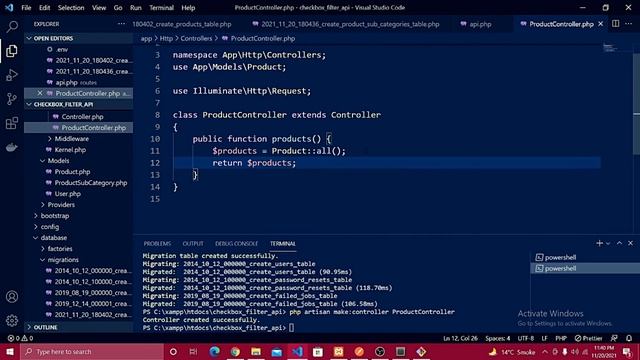Expand the factories folder
The width and height of the screenshot is (640, 360).
[x=60, y=249]
